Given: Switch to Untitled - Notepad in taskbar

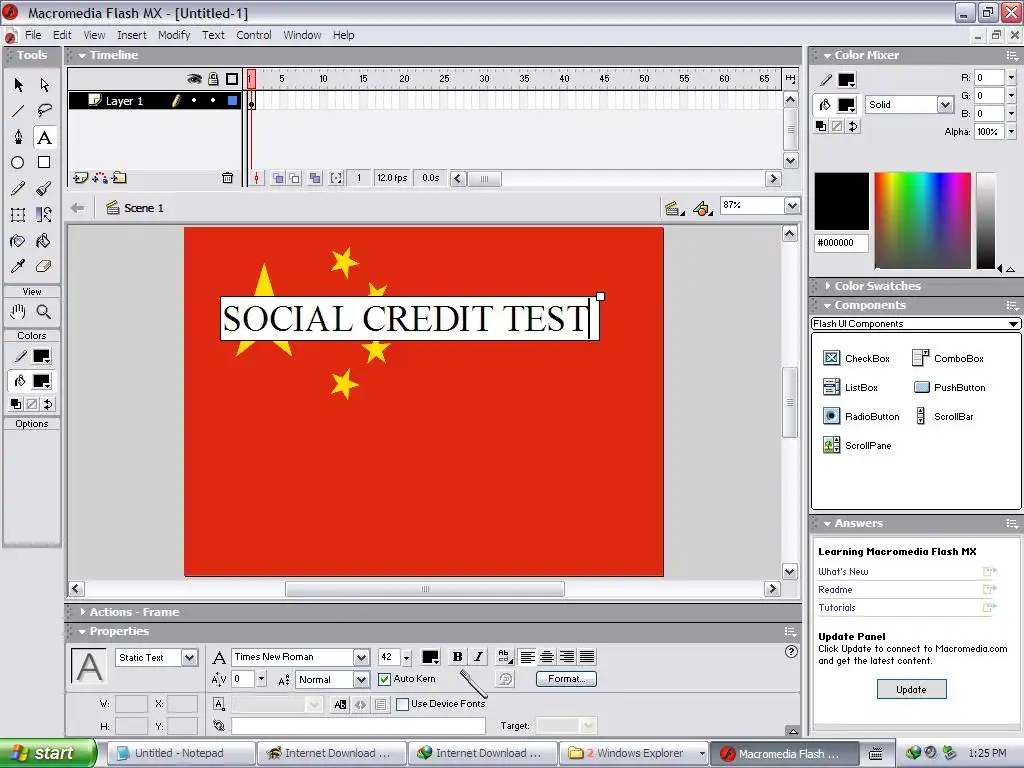Looking at the screenshot, I should 180,754.
